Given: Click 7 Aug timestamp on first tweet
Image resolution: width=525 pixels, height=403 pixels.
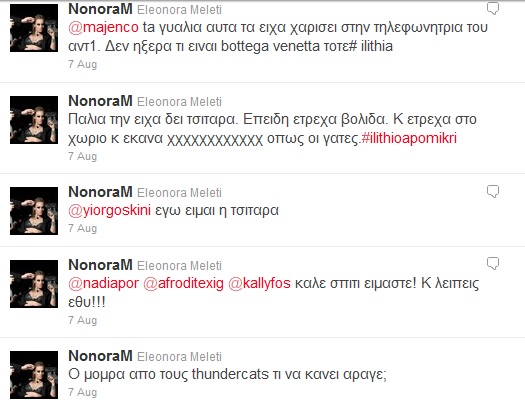Looking at the screenshot, I should coord(82,64).
